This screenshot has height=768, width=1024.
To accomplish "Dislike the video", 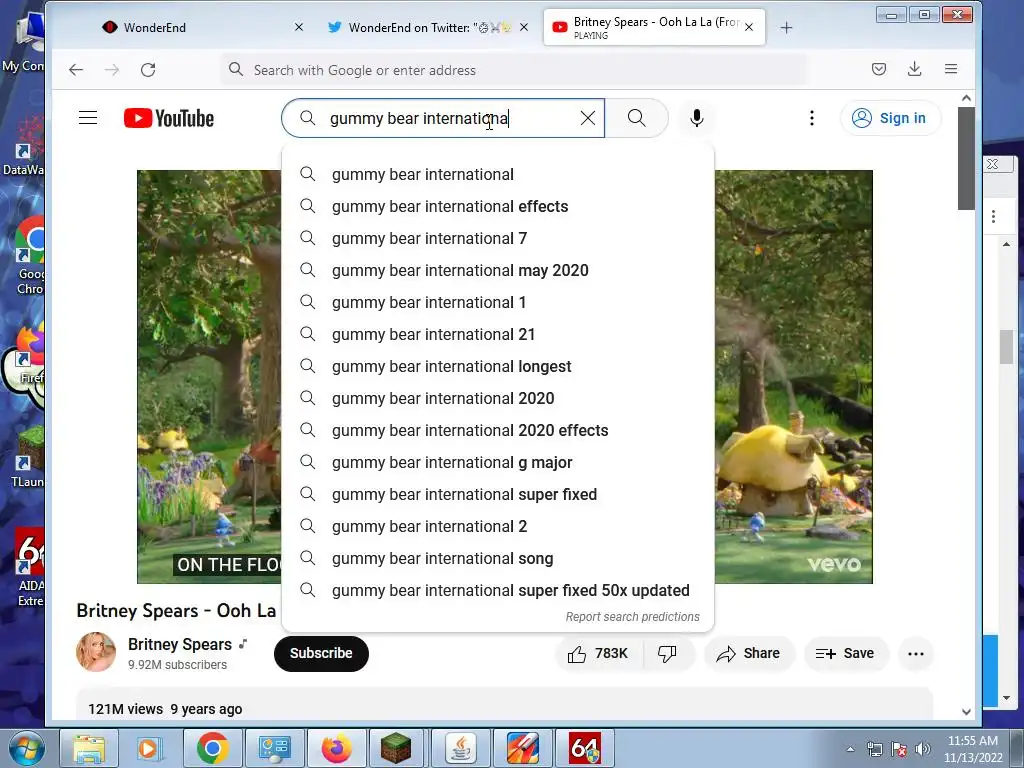I will [667, 654].
